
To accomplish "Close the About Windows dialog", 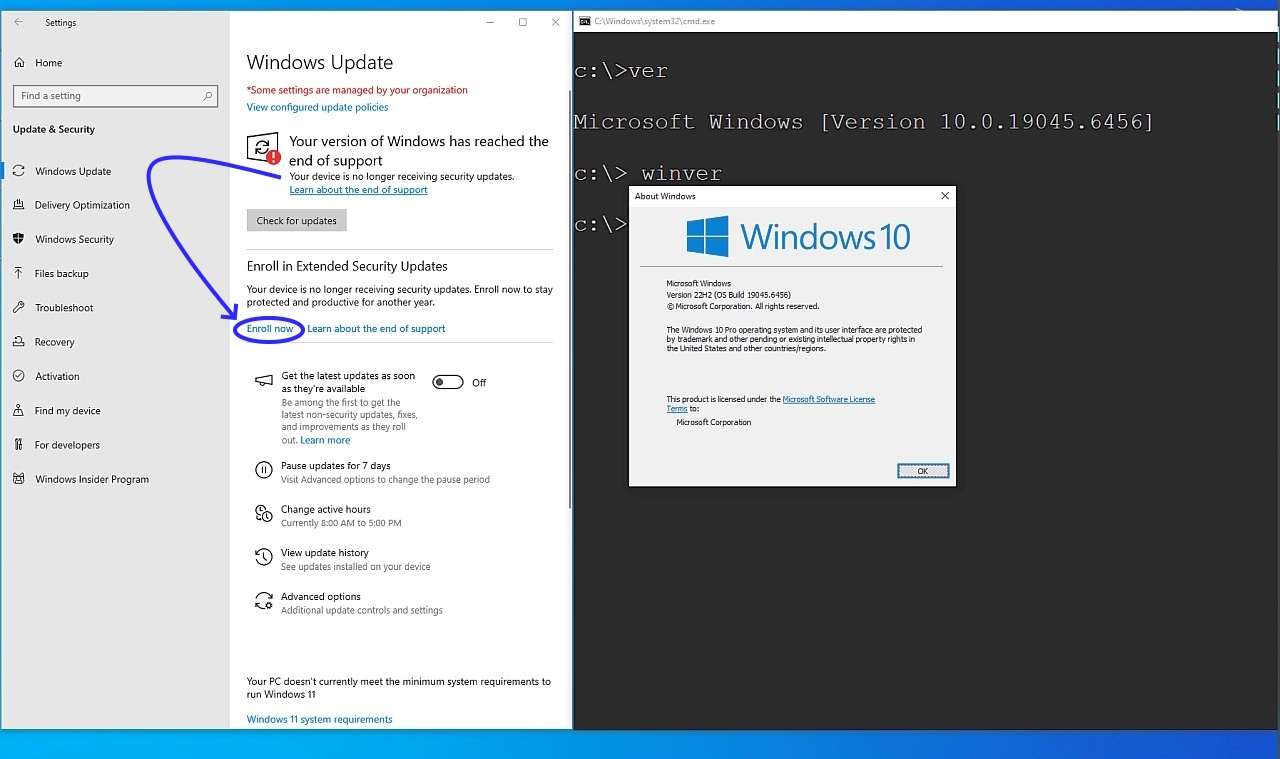I will point(945,196).
